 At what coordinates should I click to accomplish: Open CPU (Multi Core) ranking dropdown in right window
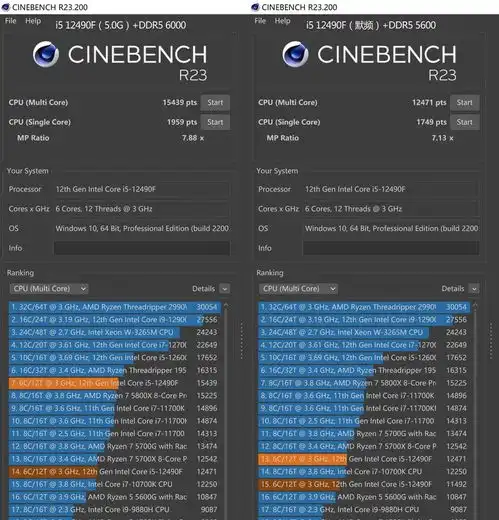coord(299,289)
